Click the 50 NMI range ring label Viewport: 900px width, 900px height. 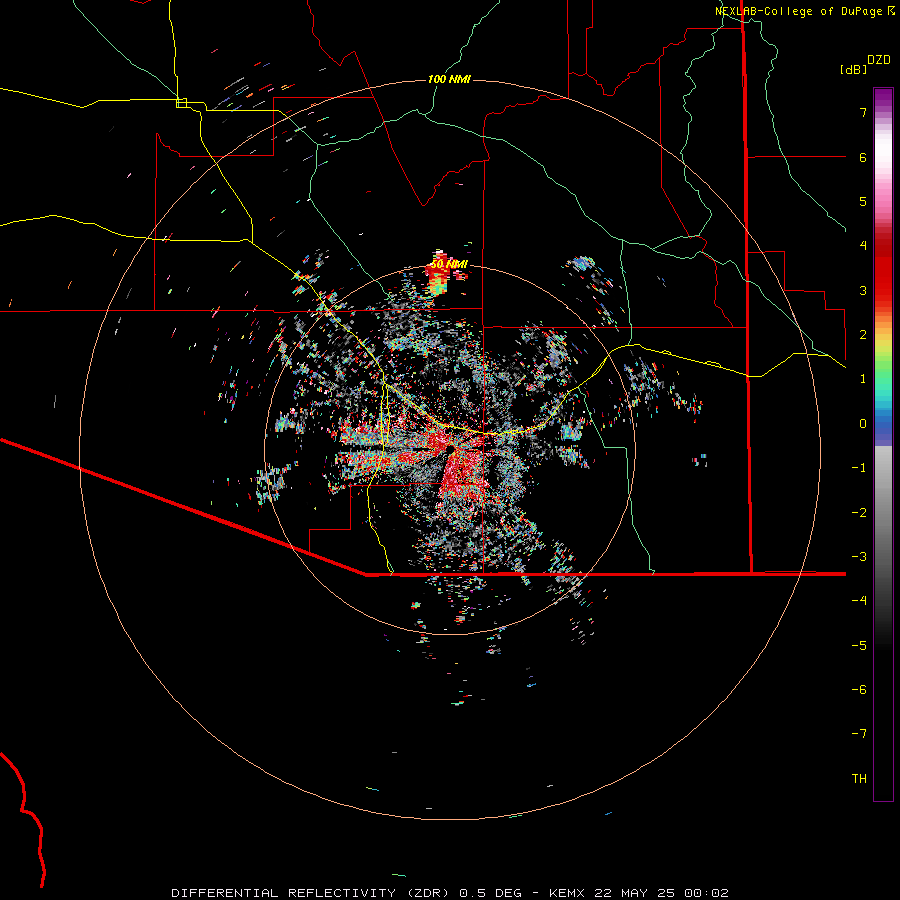pos(449,264)
